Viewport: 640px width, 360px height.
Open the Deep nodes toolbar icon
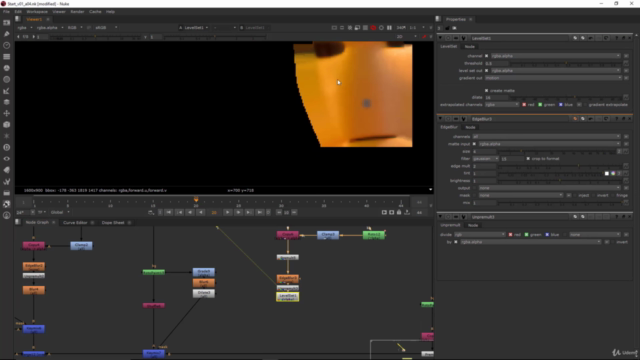7,147
